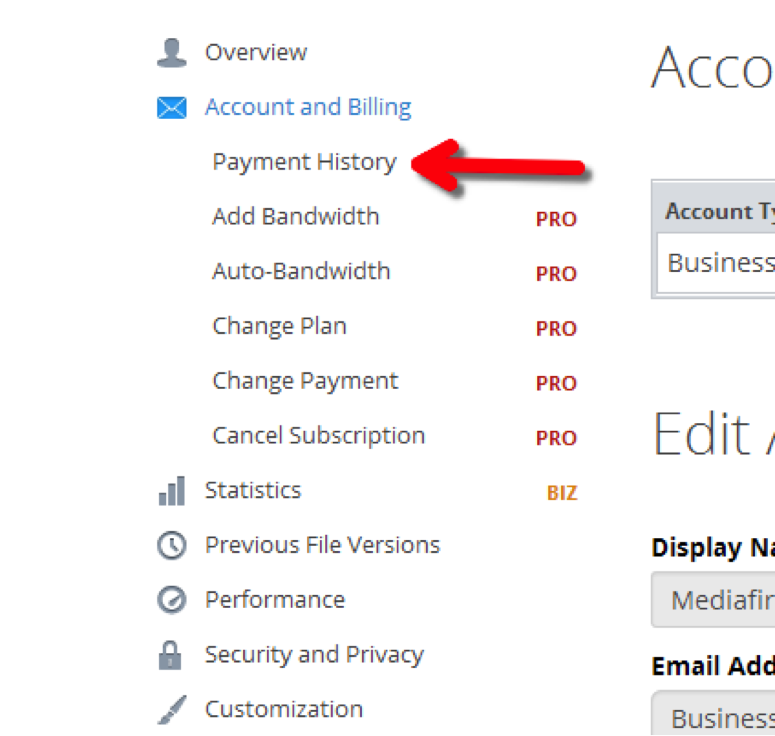Click the Security and Privacy lock icon
This screenshot has width=775, height=736.
(x=171, y=656)
